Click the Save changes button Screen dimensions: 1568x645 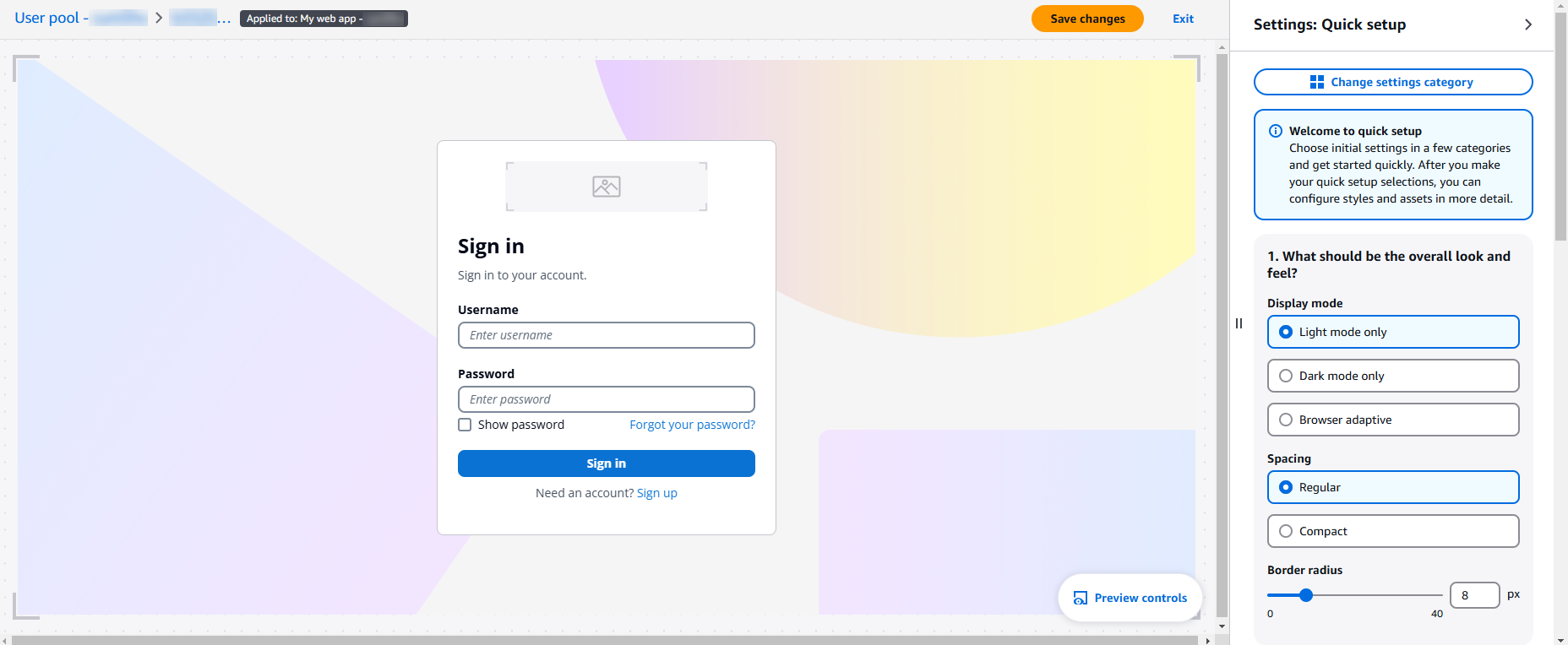pos(1086,19)
